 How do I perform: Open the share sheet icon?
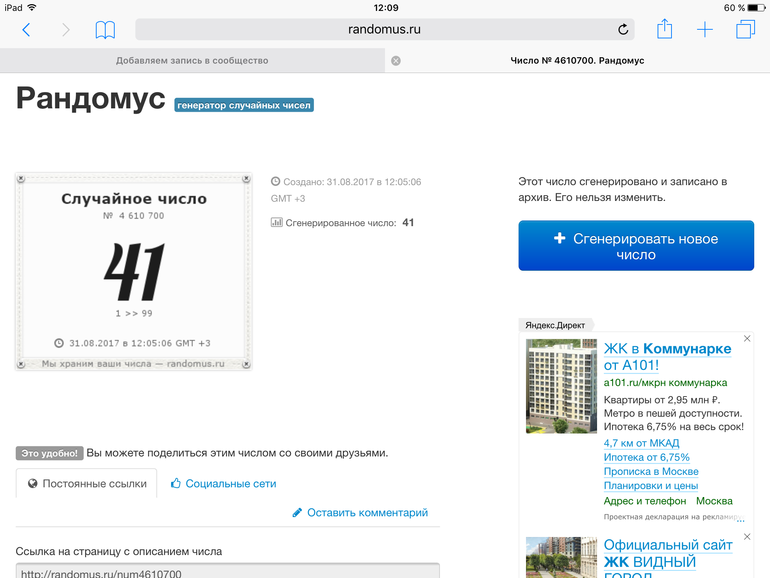pyautogui.click(x=665, y=29)
